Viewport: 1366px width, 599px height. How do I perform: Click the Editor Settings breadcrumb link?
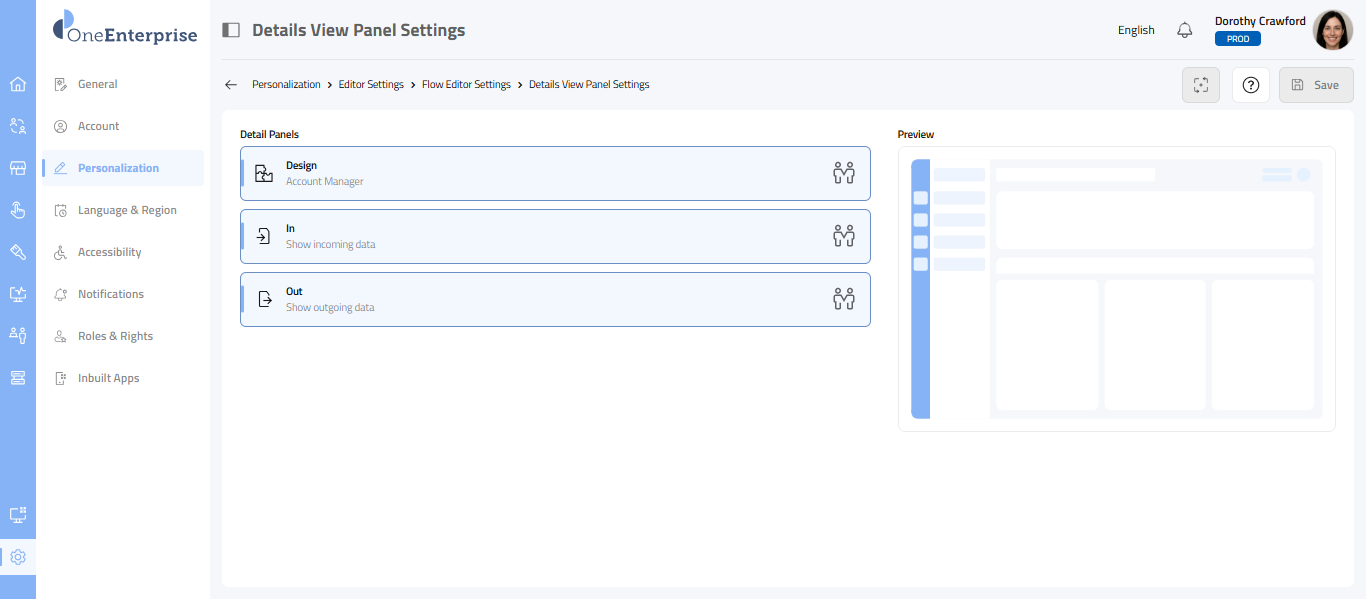pos(371,85)
